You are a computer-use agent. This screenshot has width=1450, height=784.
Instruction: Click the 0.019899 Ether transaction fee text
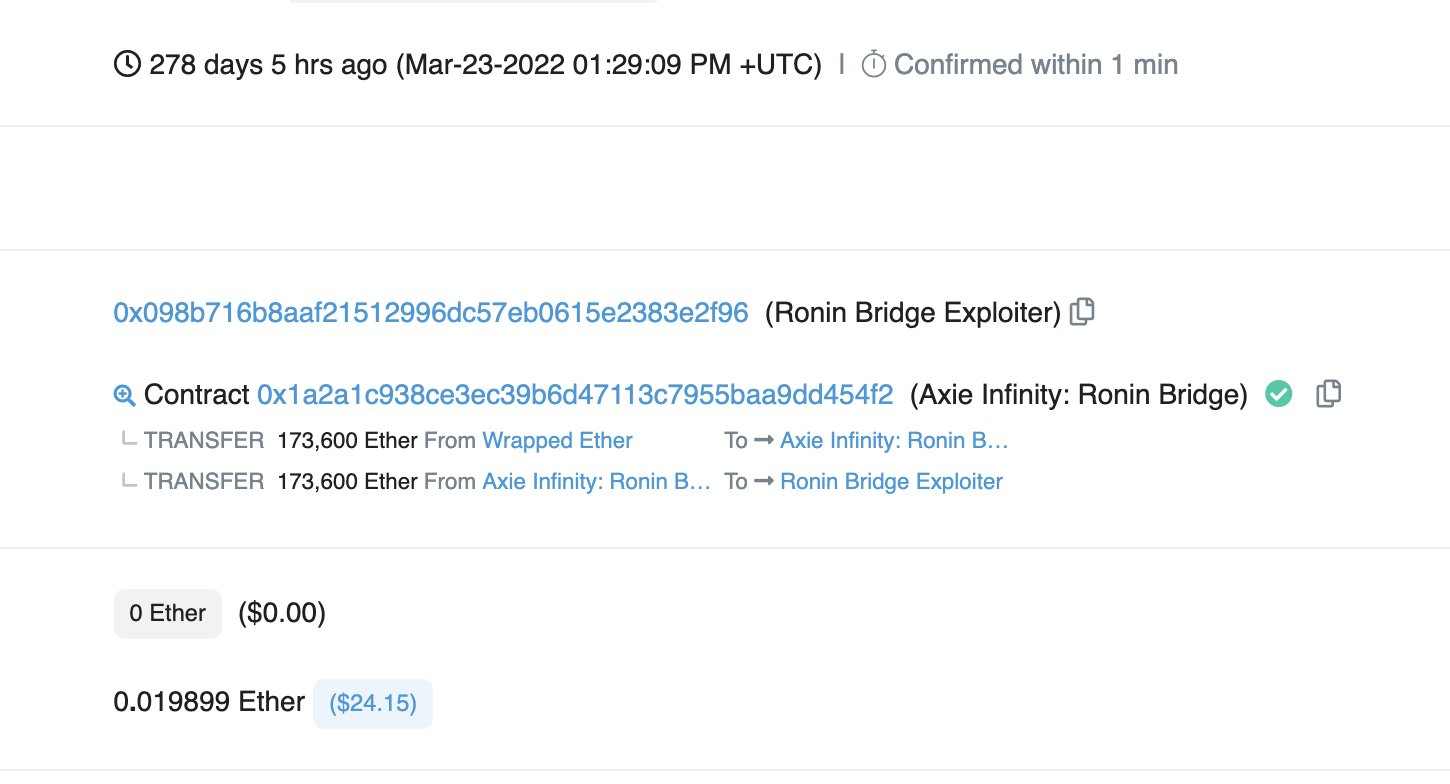[x=209, y=702]
